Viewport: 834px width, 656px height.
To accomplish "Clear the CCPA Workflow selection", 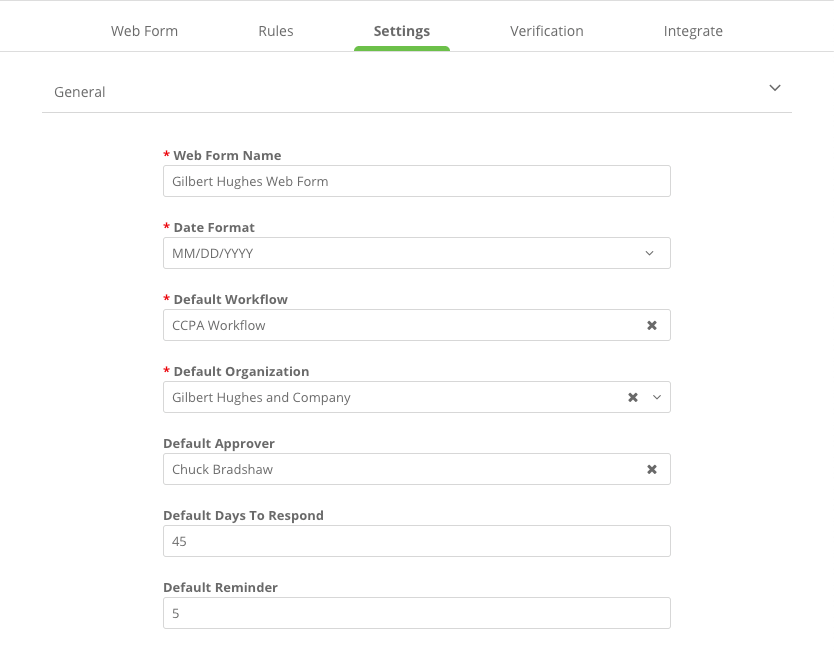I will pyautogui.click(x=652, y=325).
